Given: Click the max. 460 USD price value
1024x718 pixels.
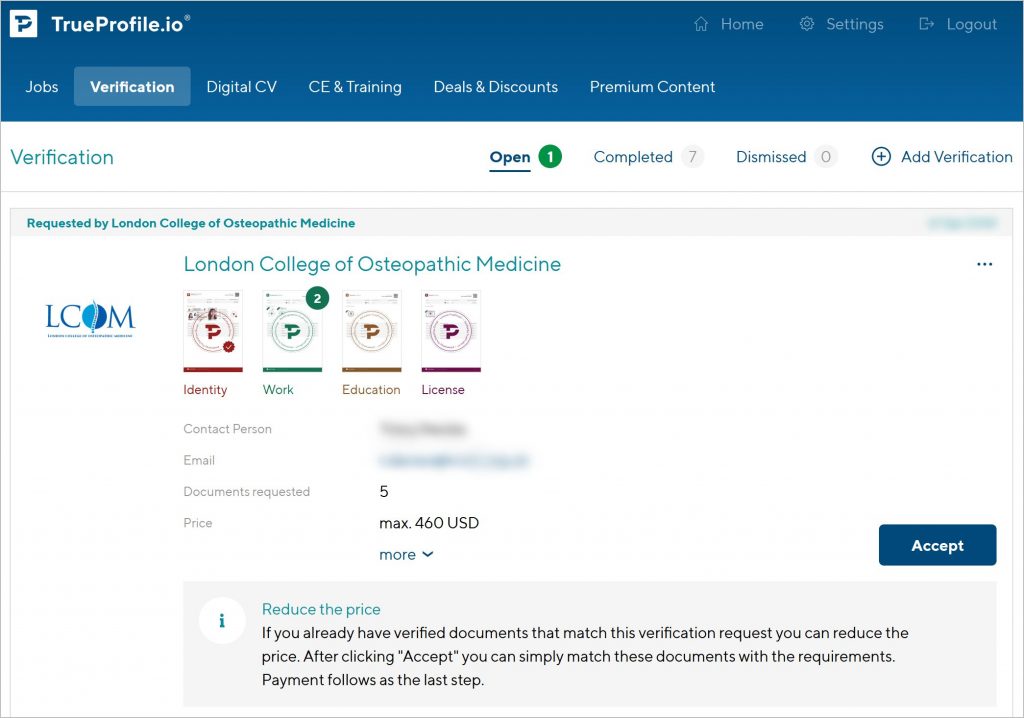Looking at the screenshot, I should [x=429, y=523].
